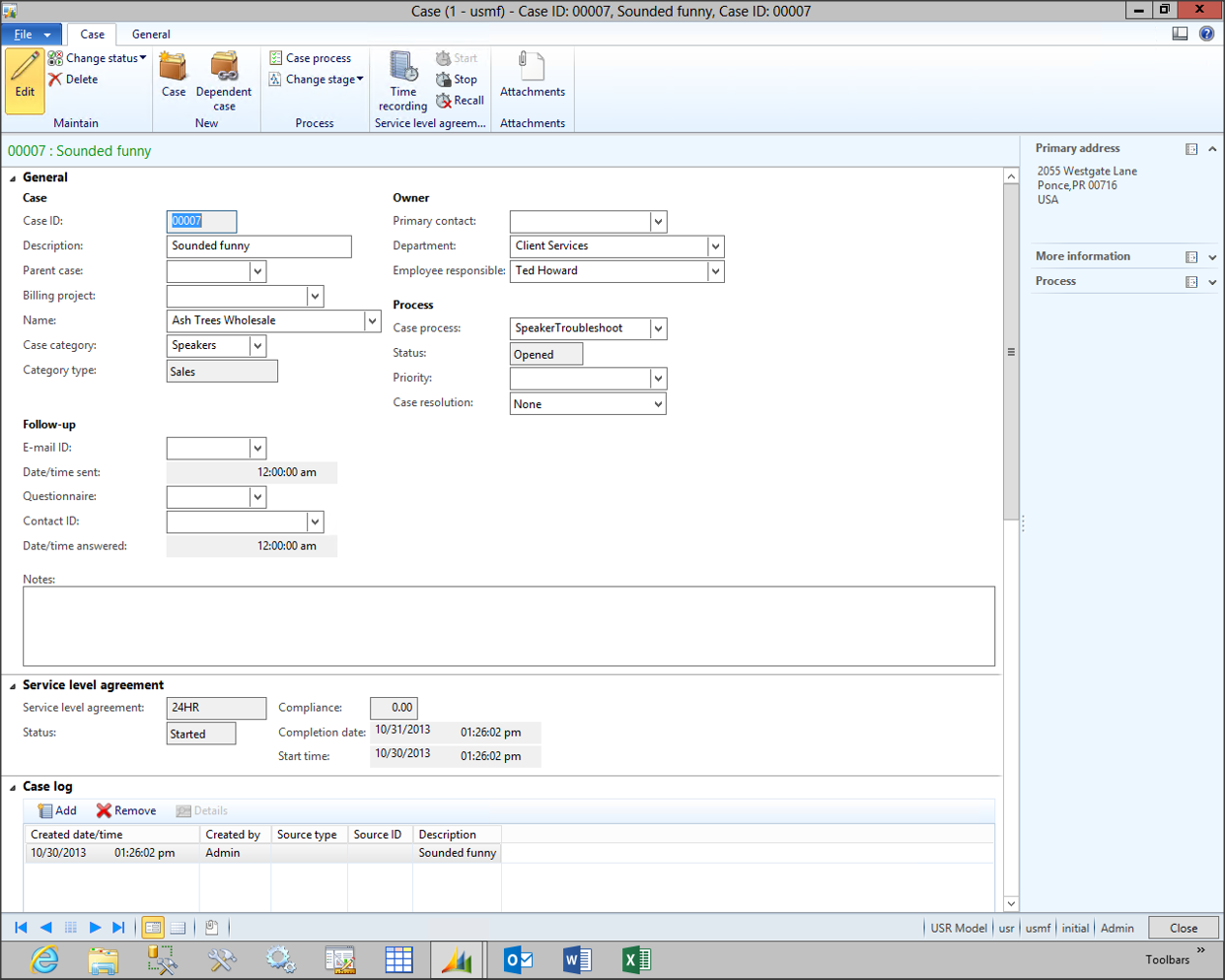Click the Delete red X icon
Screen dimensions: 1225x980
55,80
